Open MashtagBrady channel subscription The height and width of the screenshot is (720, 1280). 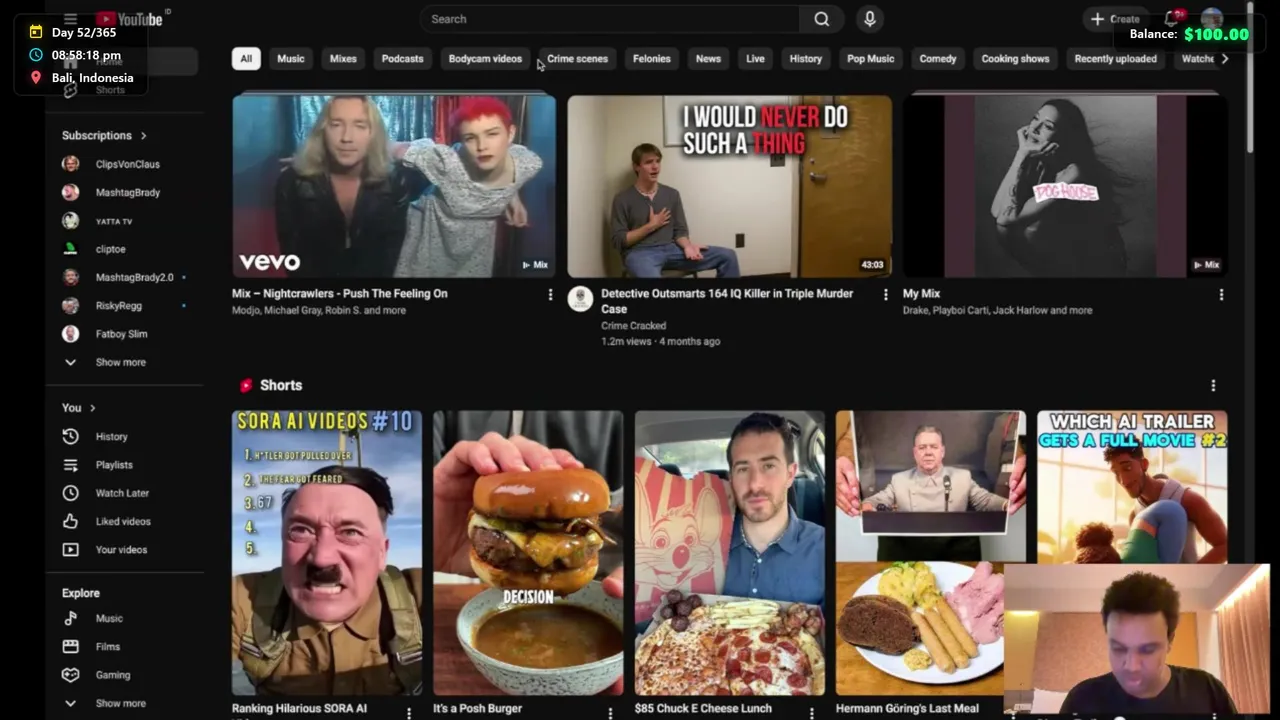(126, 192)
